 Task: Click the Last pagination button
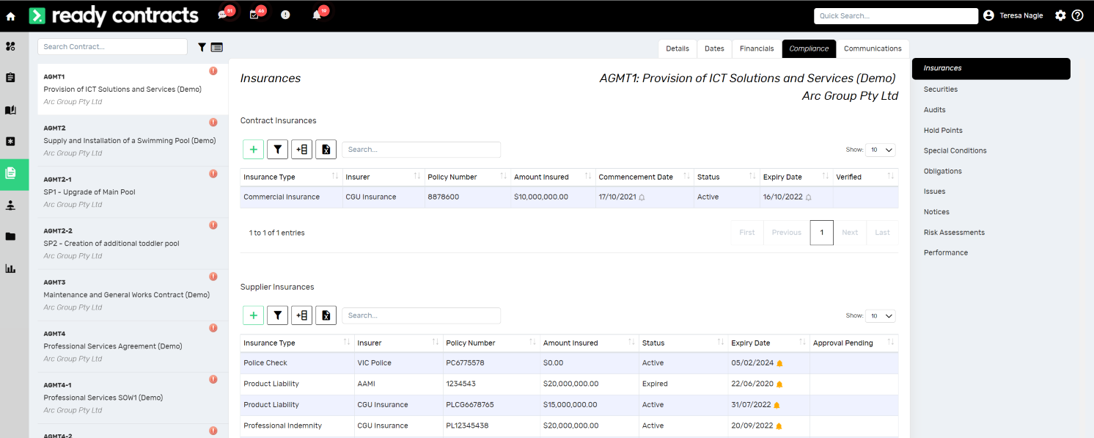click(883, 232)
